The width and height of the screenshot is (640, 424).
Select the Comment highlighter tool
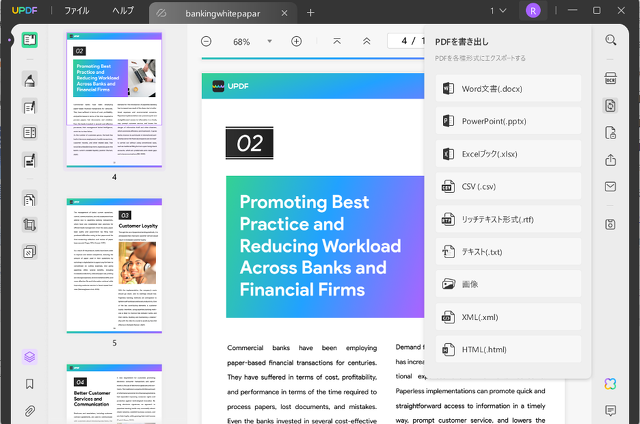[29, 81]
